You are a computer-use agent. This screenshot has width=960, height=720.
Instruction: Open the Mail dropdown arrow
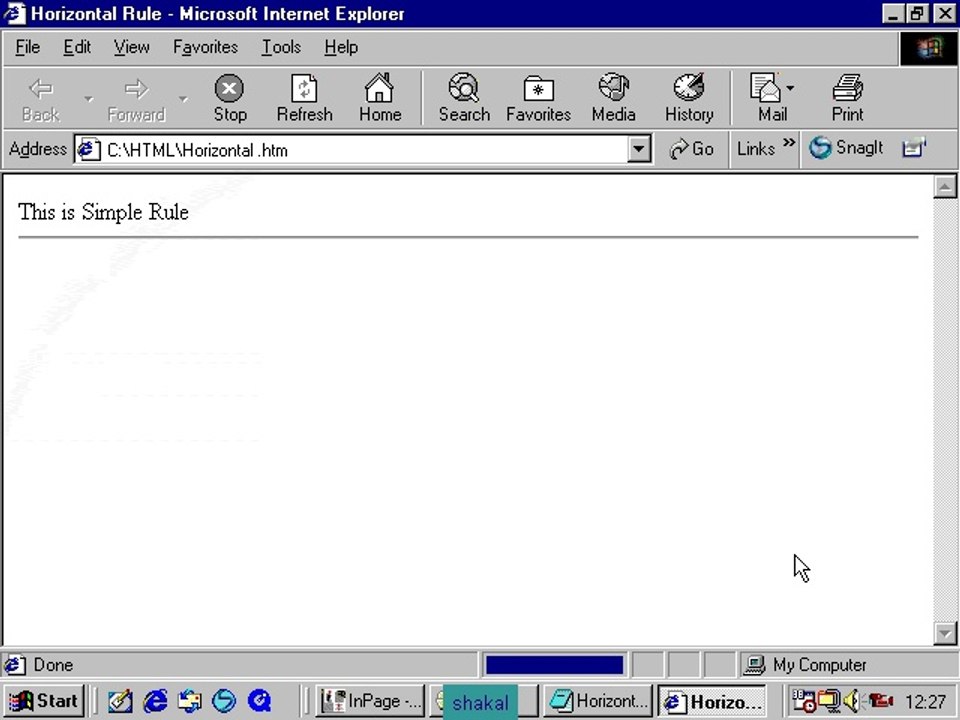790,89
